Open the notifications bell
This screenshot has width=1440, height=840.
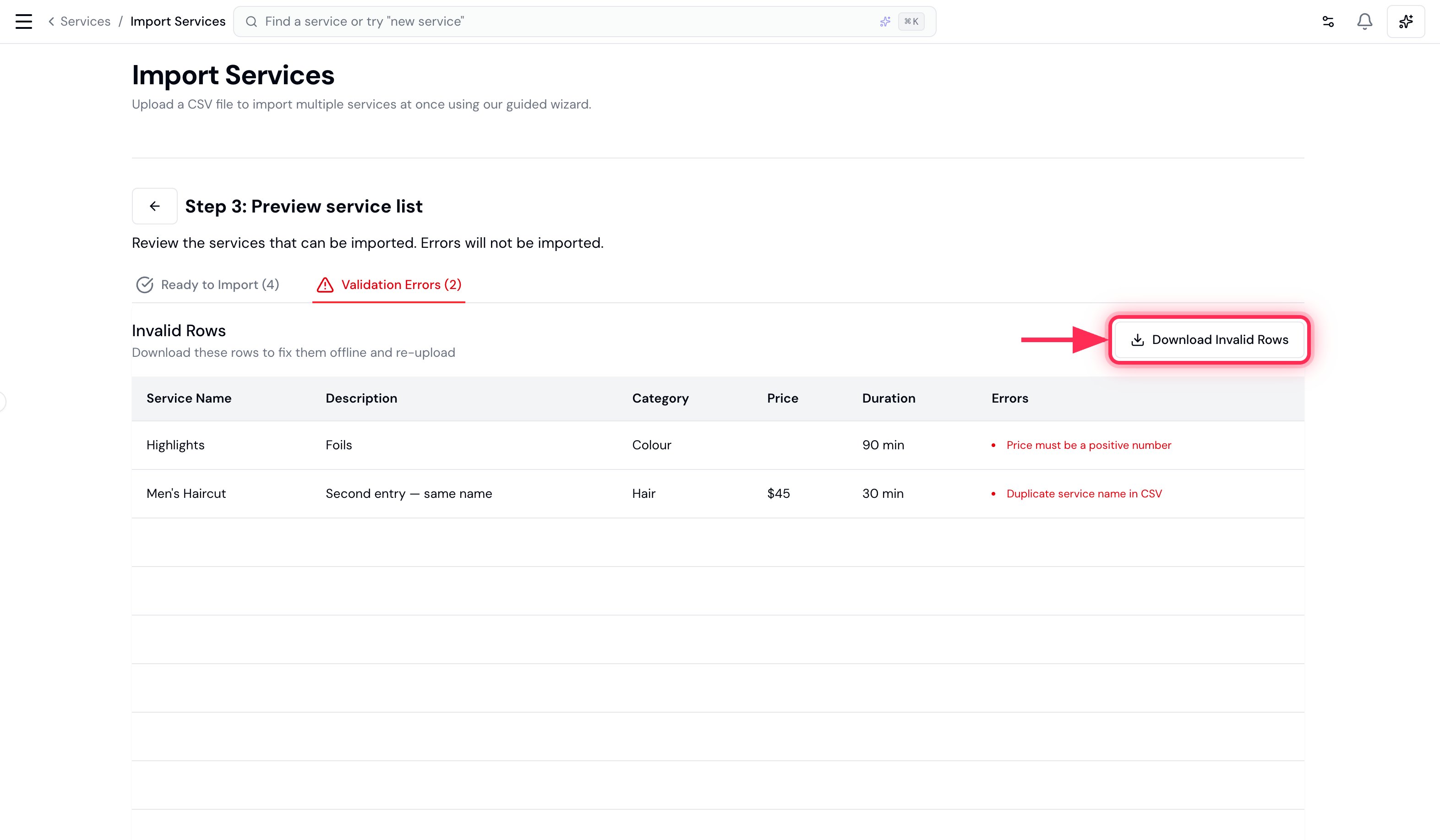[1364, 22]
